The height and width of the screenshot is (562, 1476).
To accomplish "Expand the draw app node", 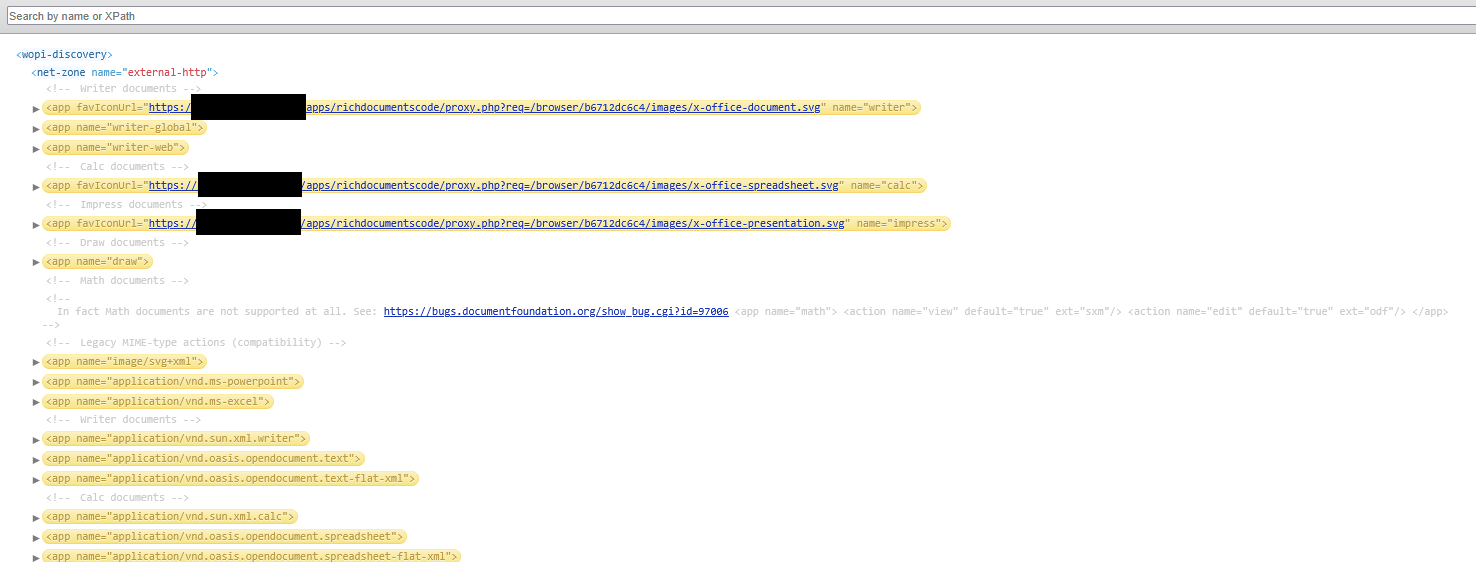I will point(37,262).
